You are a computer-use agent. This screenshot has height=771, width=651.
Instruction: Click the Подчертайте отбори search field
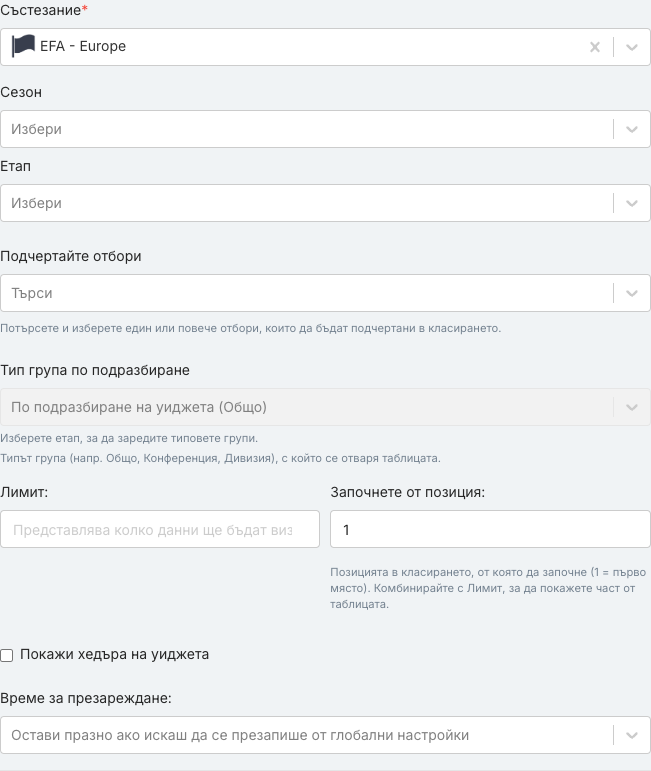pos(326,293)
